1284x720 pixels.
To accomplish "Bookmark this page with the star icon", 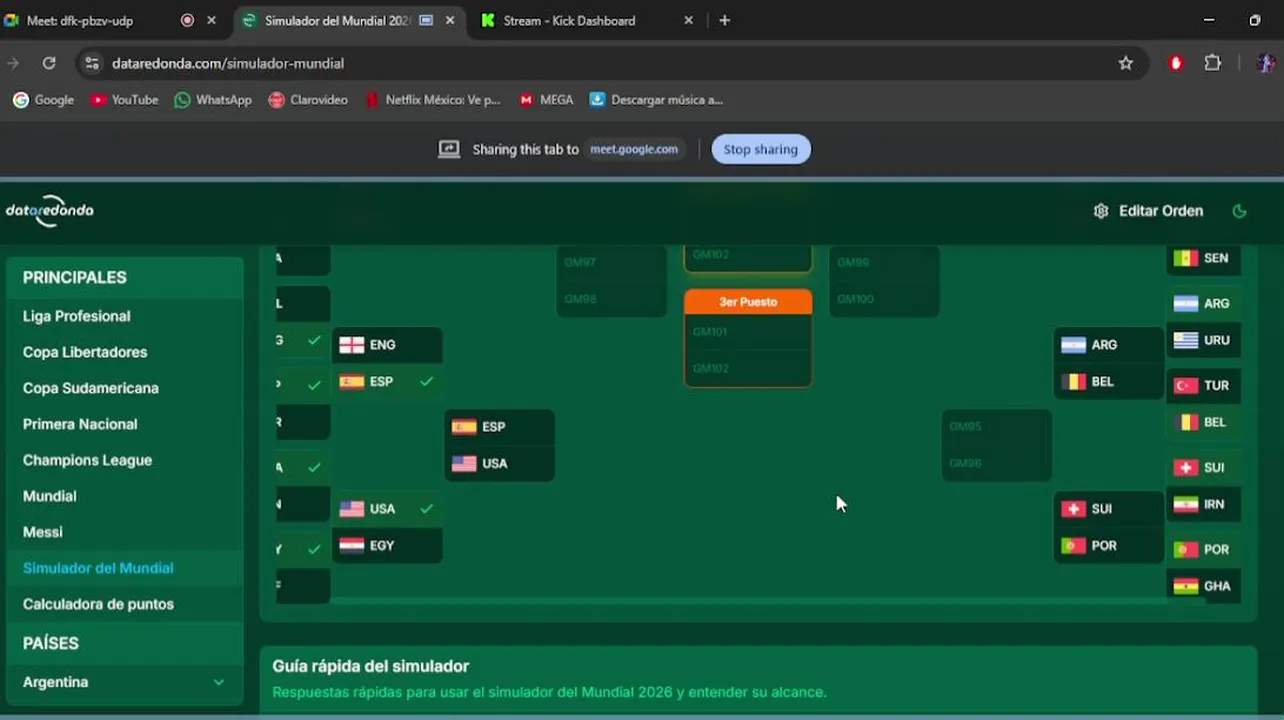I will tap(1126, 63).
